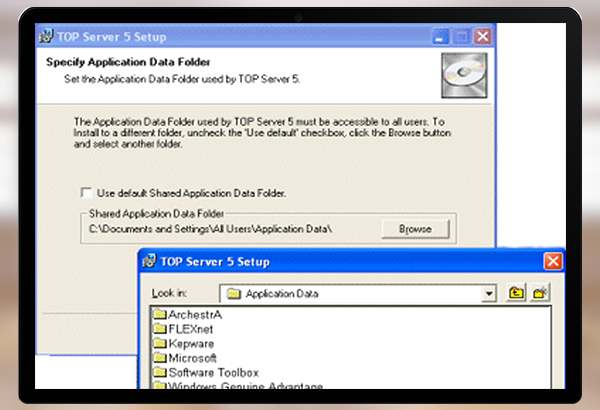
Task: Expand the Look in dropdown arrow
Action: click(x=488, y=293)
